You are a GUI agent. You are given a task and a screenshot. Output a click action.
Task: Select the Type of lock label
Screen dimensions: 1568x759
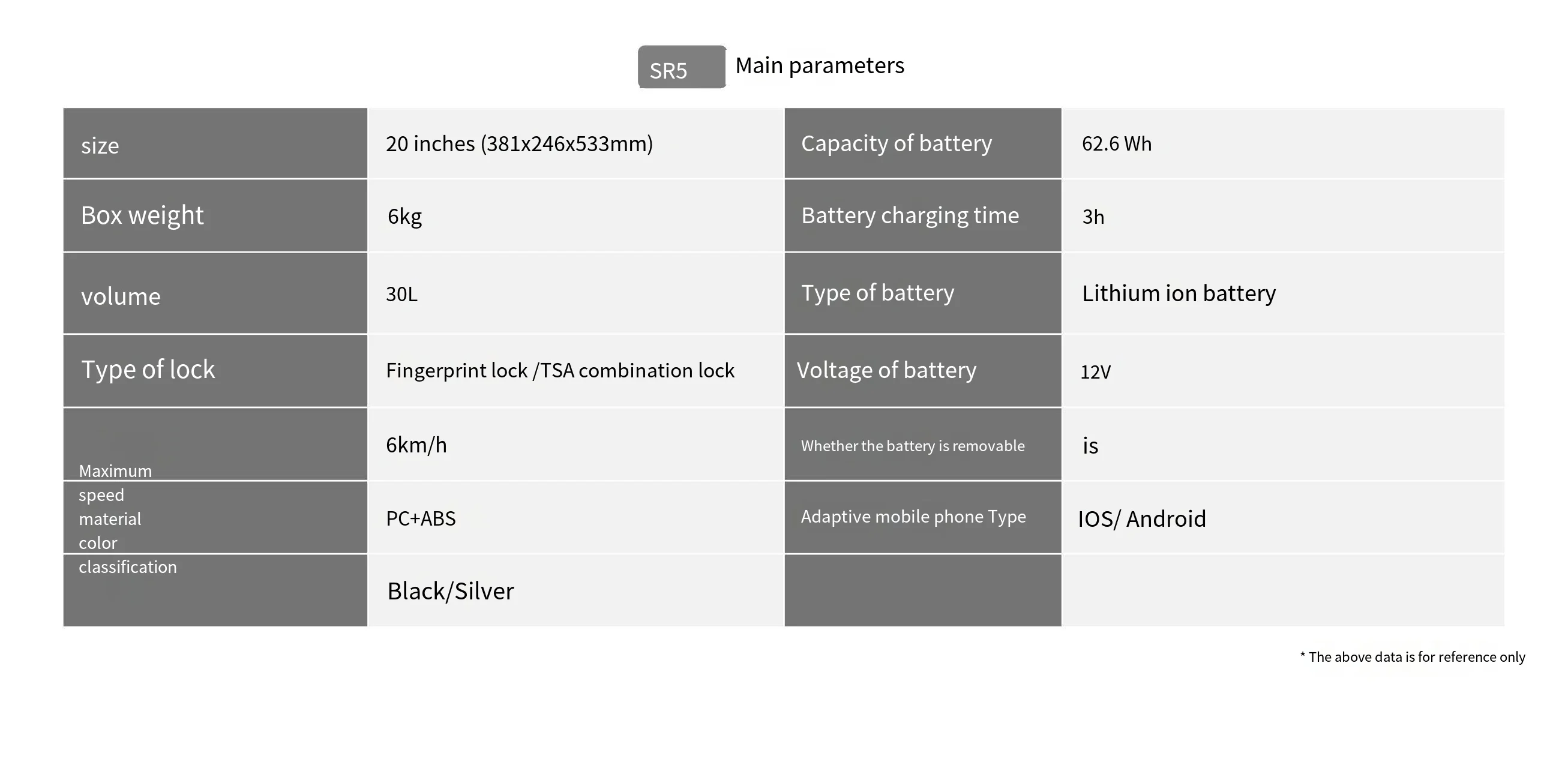(x=148, y=370)
